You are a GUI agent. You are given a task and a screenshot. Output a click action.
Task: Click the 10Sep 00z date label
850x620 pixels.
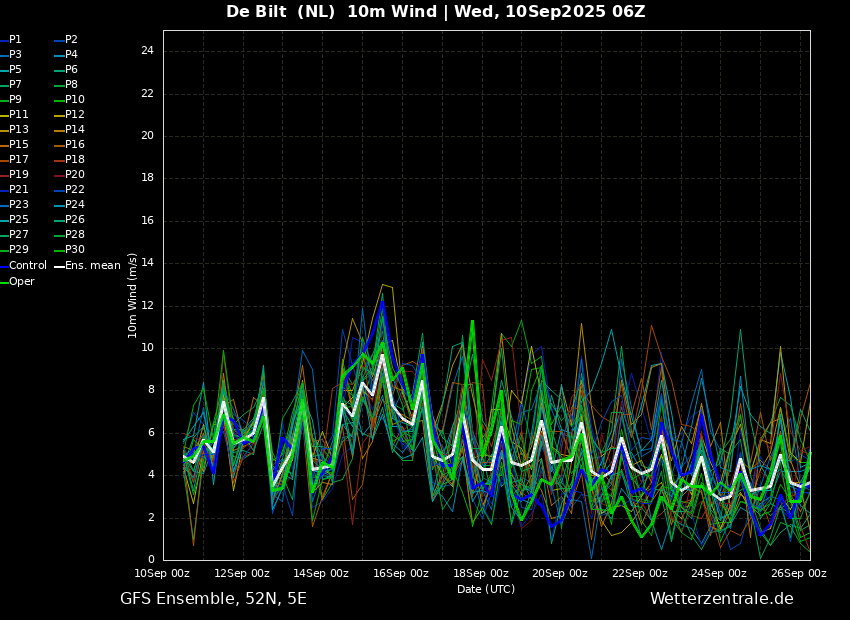(x=162, y=573)
